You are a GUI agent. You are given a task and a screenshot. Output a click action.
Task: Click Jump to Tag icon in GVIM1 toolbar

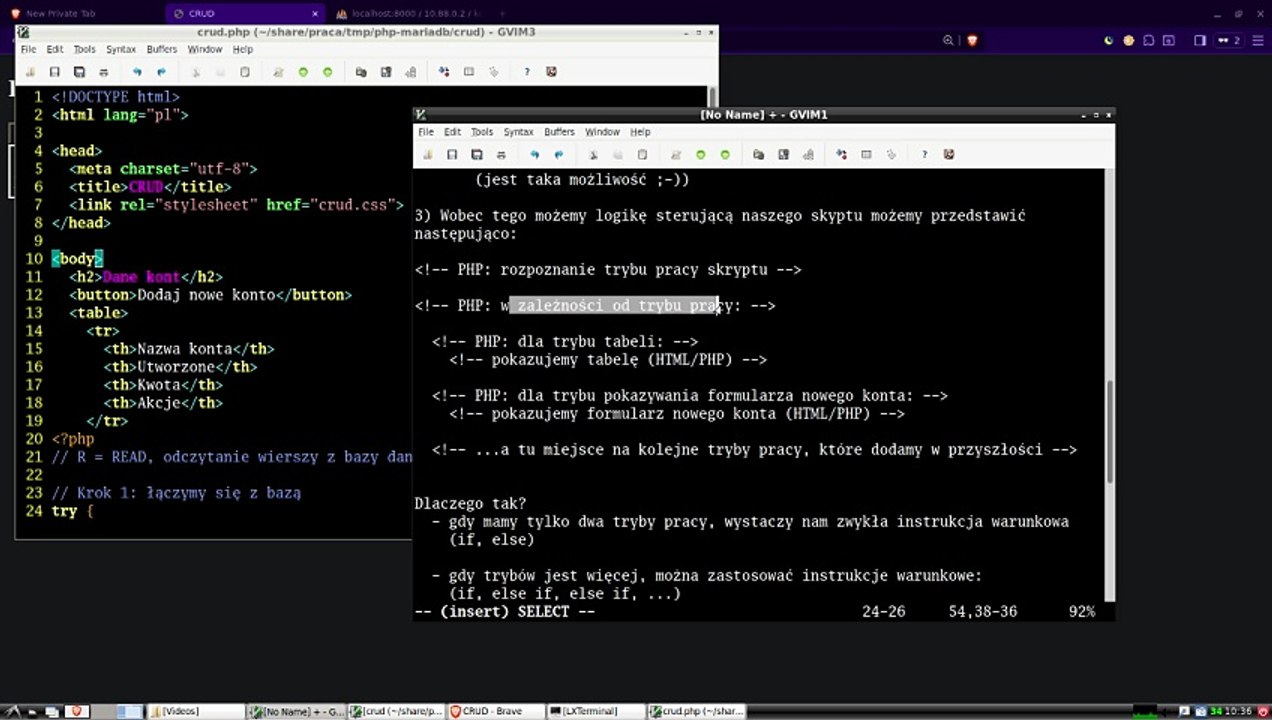891,155
